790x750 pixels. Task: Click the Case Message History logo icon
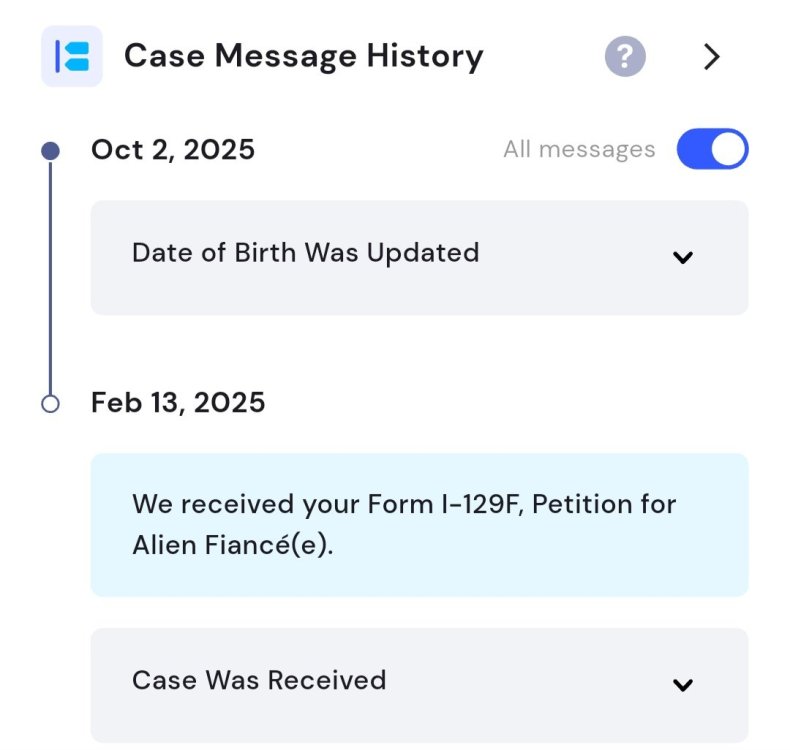point(71,56)
